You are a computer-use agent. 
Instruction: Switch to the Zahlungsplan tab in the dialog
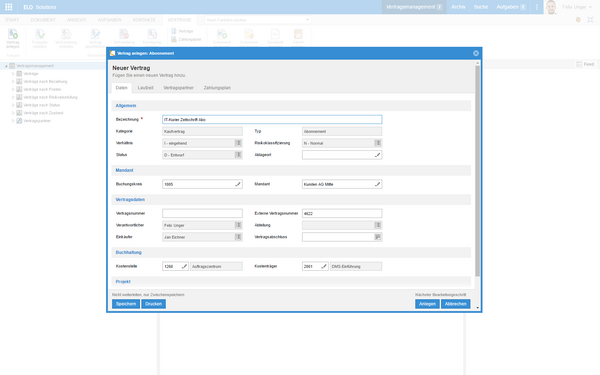coord(217,88)
